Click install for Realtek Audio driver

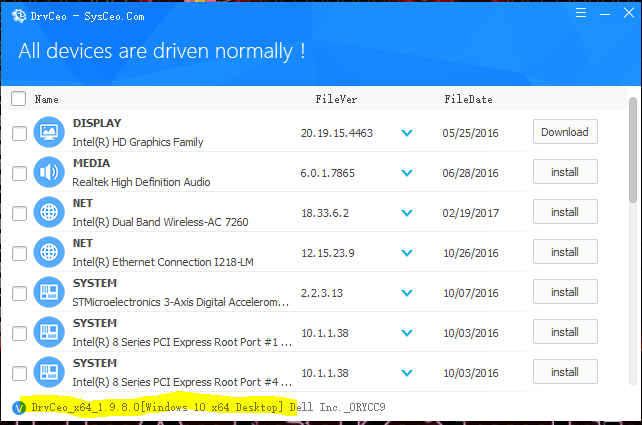tap(565, 172)
